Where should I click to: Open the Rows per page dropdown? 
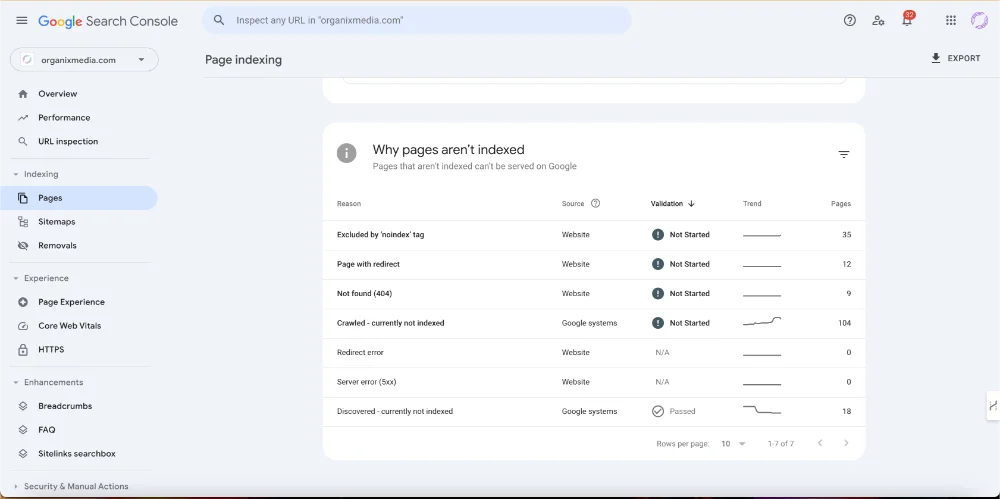pos(733,443)
